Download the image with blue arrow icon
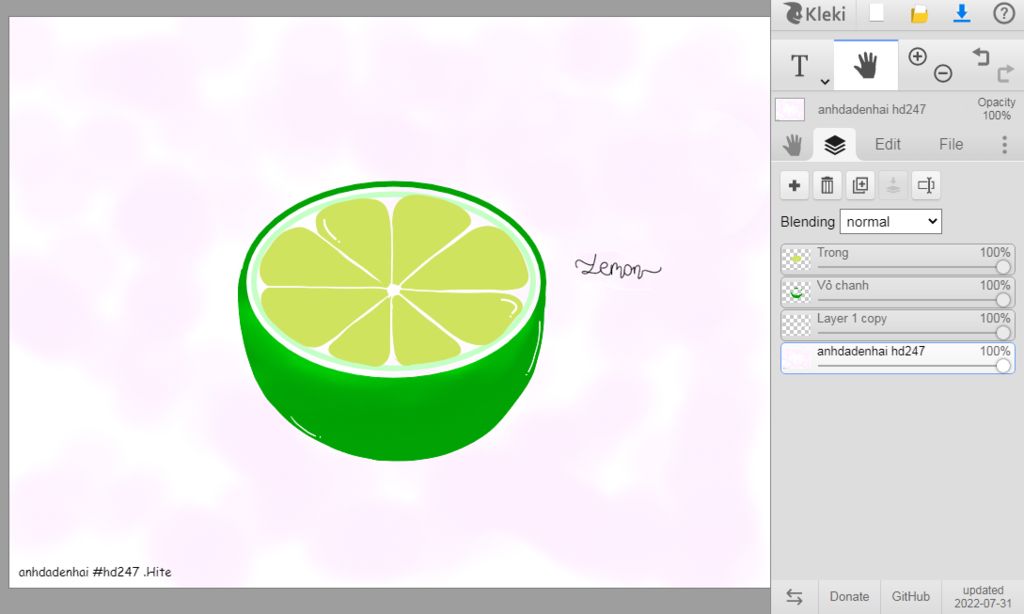The image size is (1024, 614). (961, 13)
